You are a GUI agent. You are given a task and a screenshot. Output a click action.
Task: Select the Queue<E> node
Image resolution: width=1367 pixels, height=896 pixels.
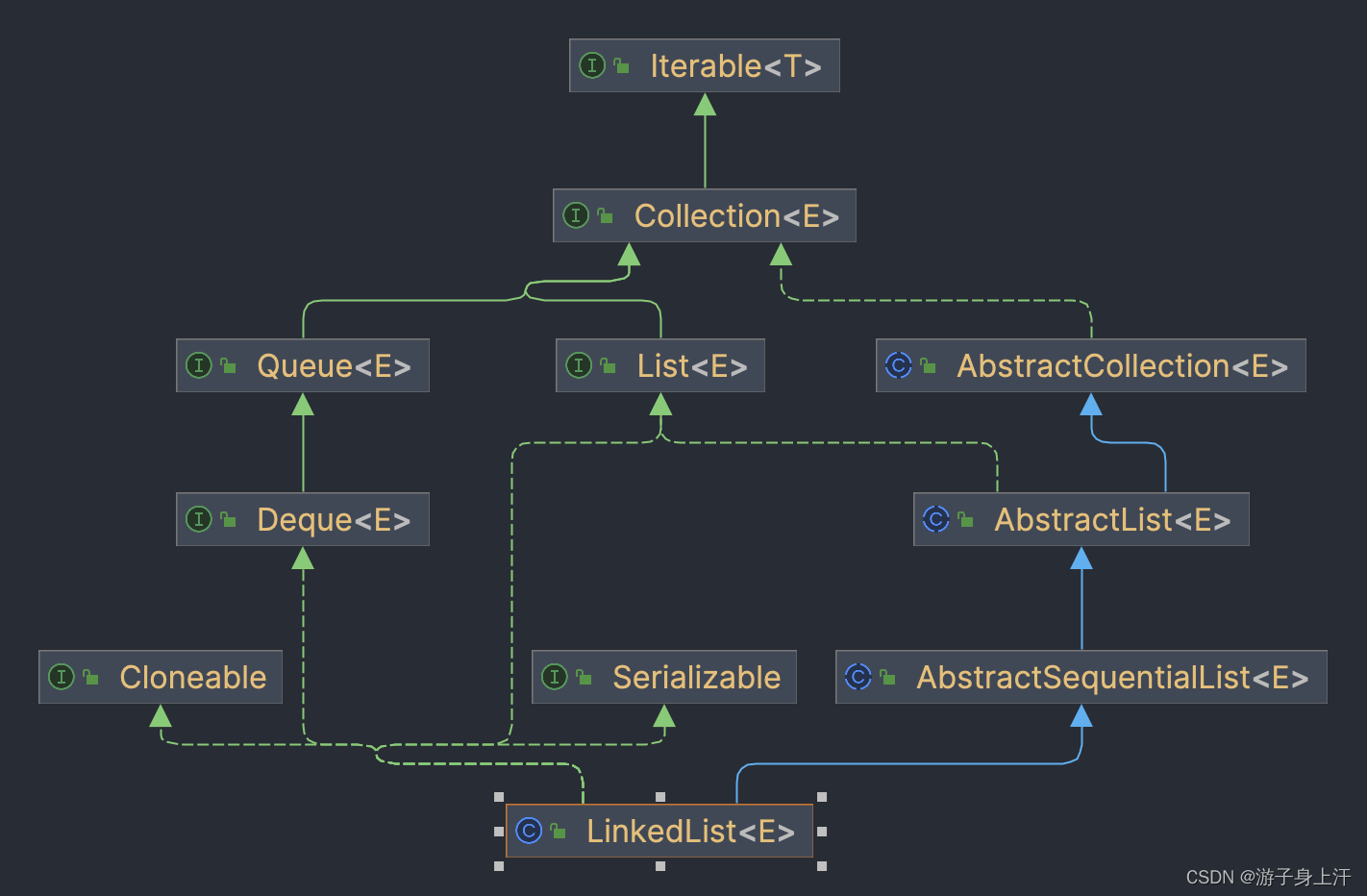click(x=303, y=365)
